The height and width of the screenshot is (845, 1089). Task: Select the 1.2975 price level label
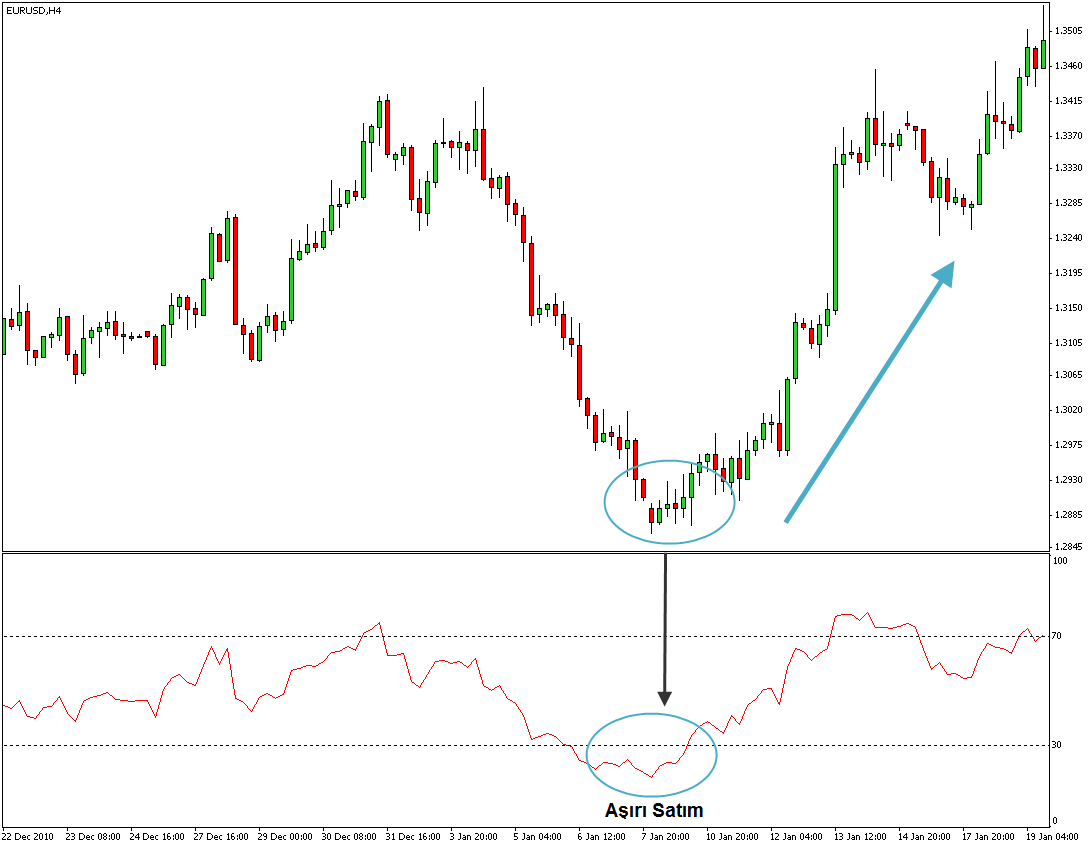pyautogui.click(x=1068, y=444)
